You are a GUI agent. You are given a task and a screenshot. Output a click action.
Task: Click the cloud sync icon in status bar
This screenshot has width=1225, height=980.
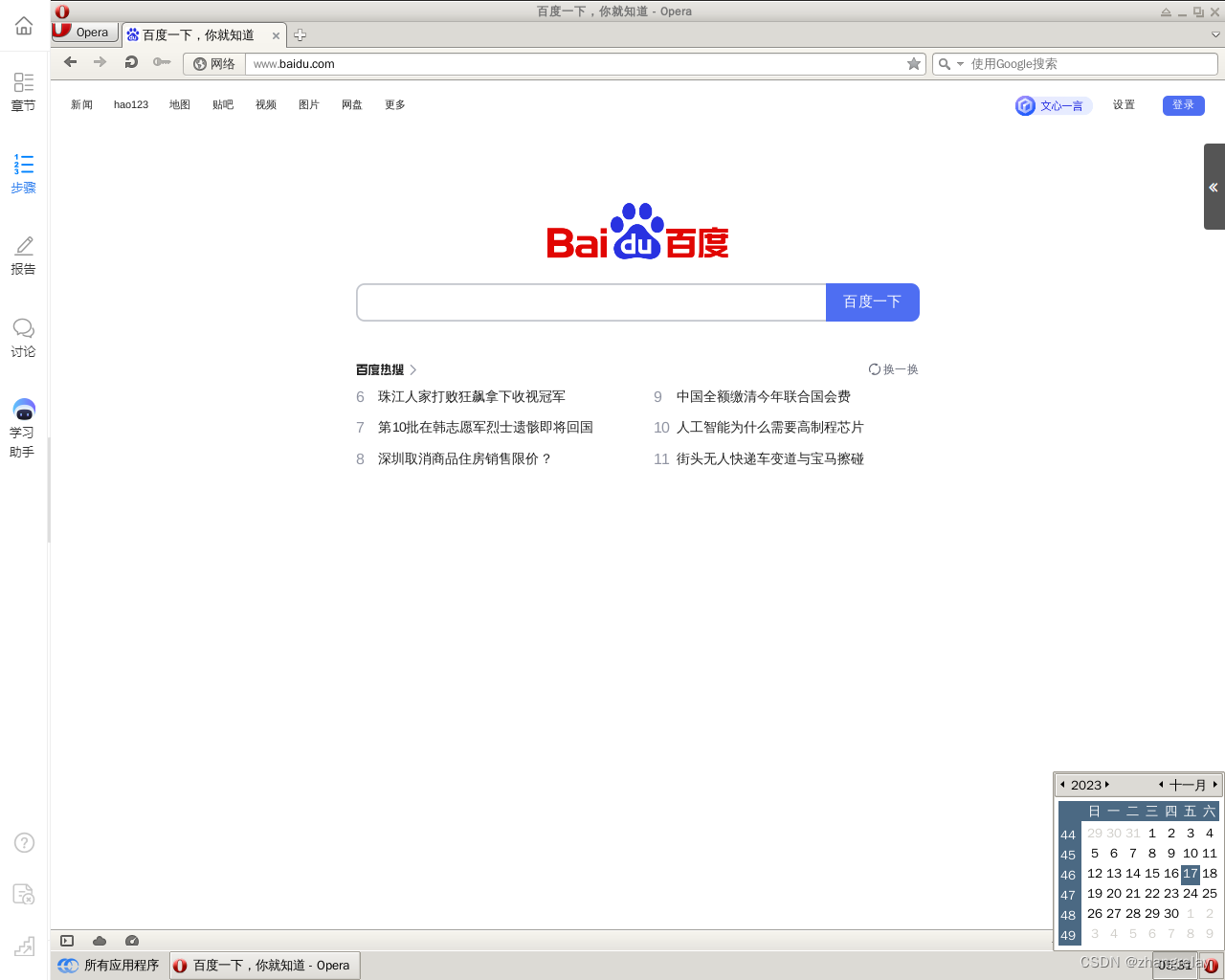click(x=100, y=941)
